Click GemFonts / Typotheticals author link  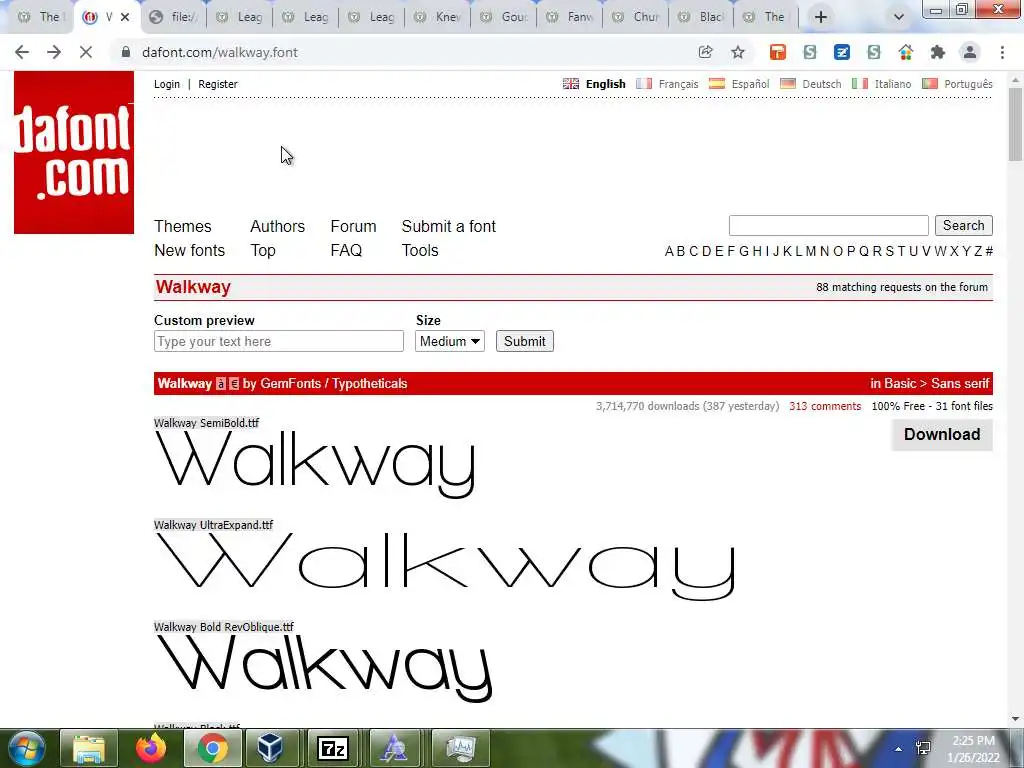click(x=334, y=383)
